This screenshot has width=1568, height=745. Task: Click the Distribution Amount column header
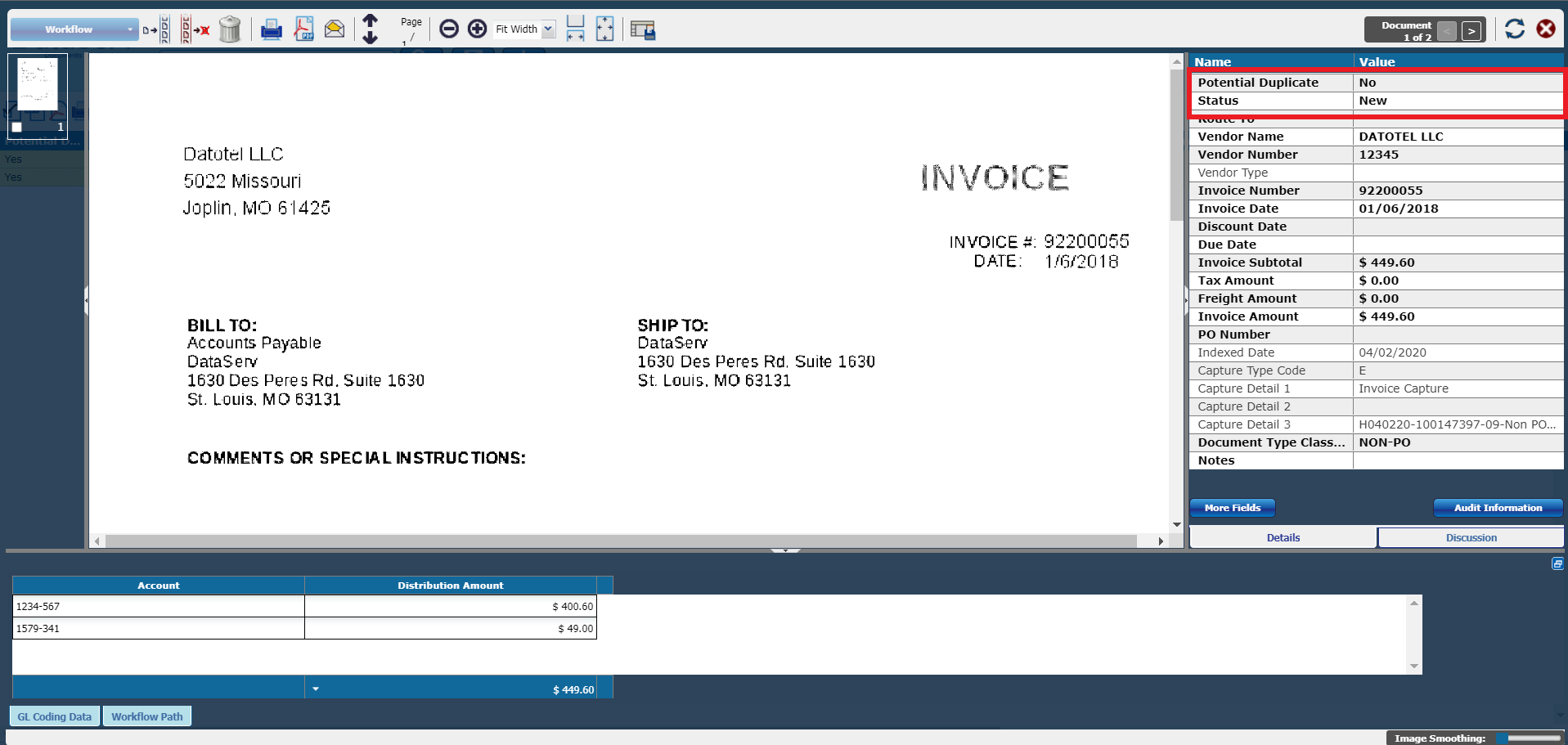pos(451,586)
